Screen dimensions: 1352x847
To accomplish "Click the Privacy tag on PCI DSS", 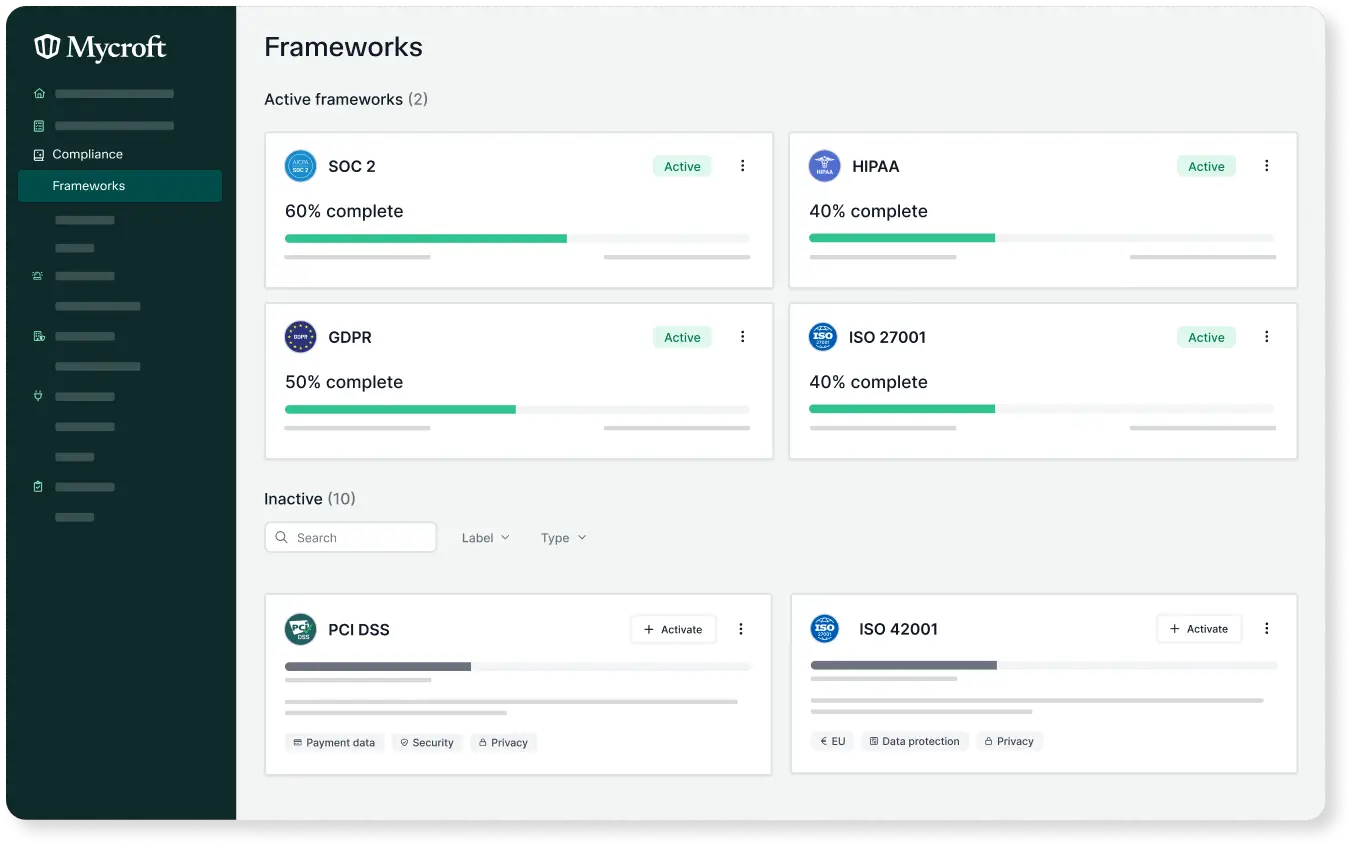I will 503,743.
